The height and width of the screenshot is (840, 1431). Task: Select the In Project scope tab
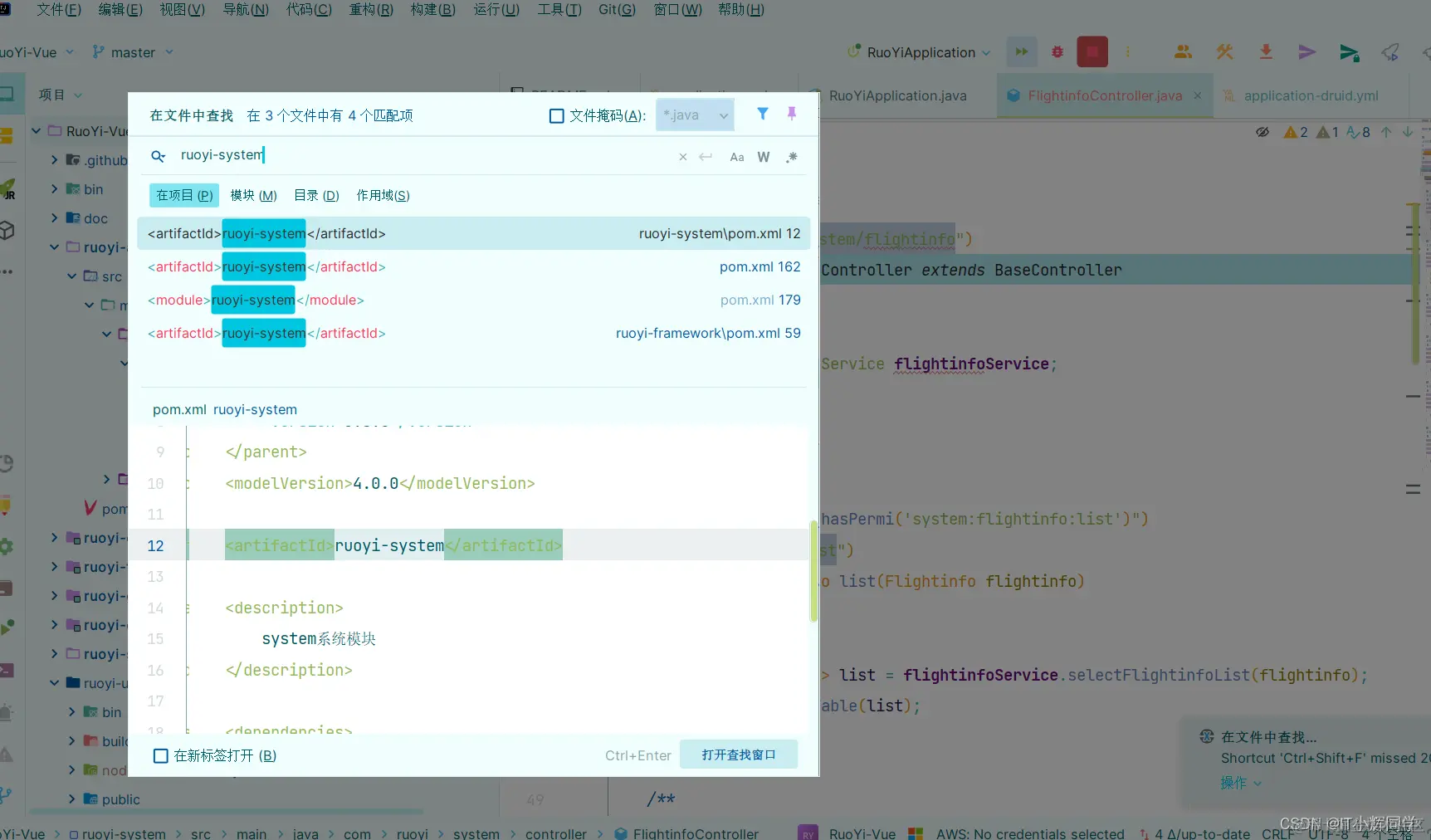pos(184,196)
